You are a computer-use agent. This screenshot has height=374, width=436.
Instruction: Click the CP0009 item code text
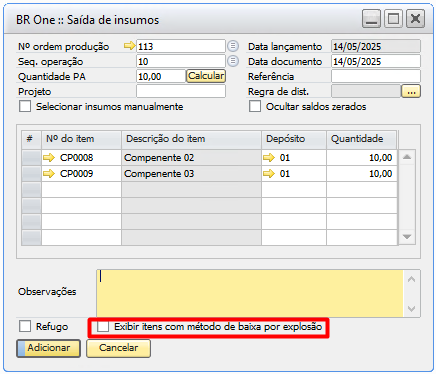click(76, 173)
